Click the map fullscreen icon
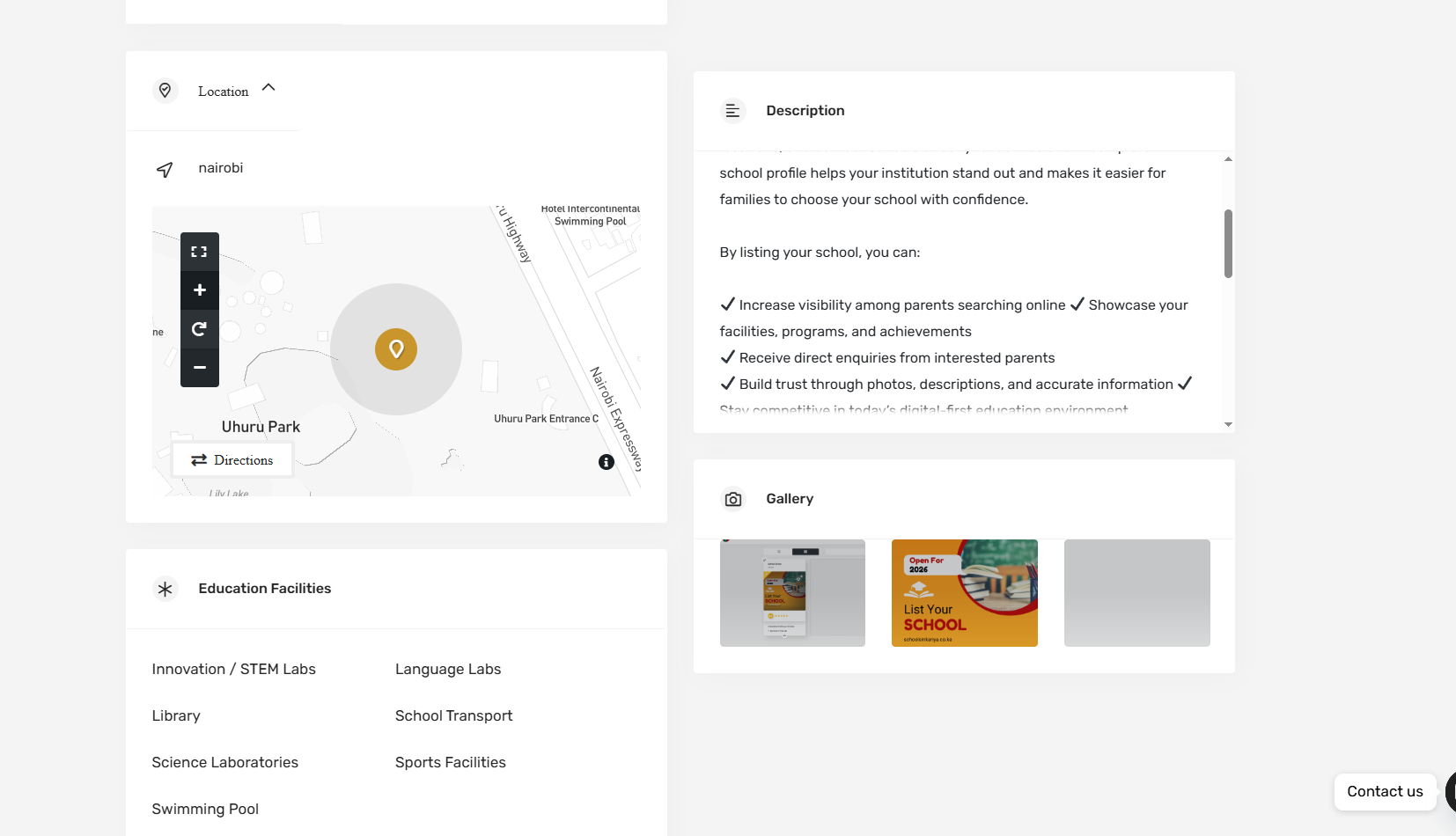This screenshot has height=836, width=1456. coord(200,252)
